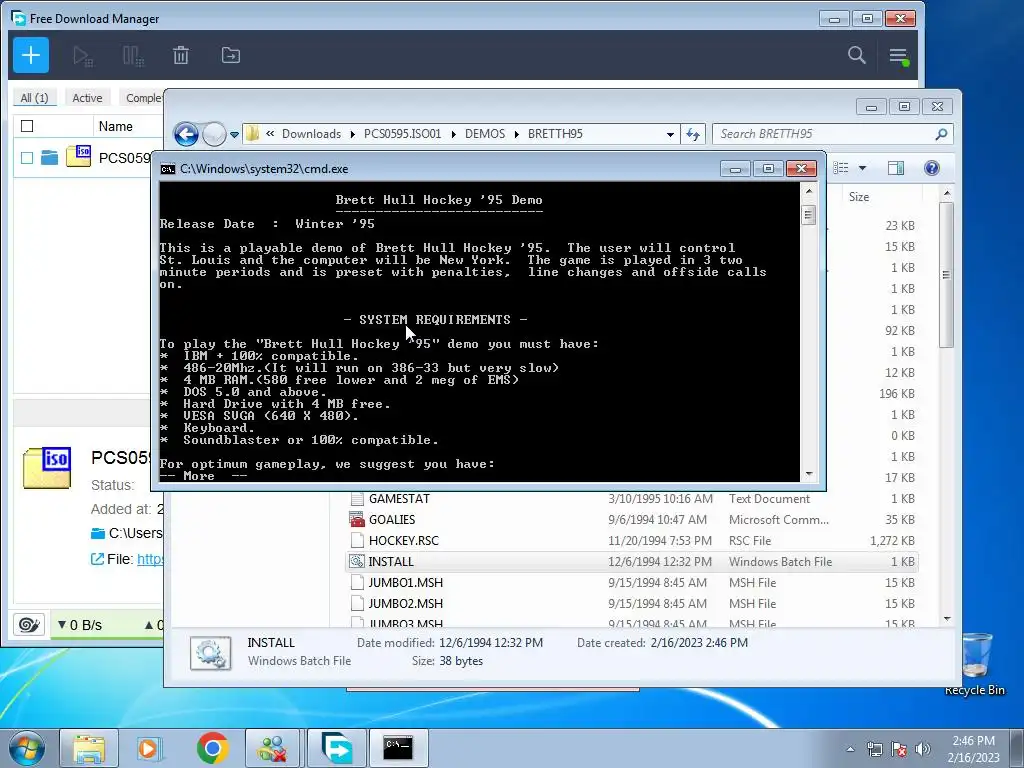The image size is (1024, 768).
Task: Select the HOCKEY.RSC file row
Action: point(632,541)
